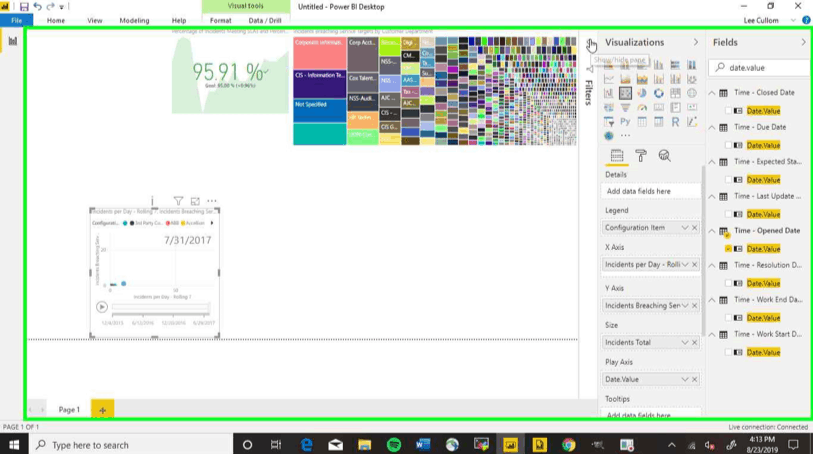
Task: Open the Fields well tab icon
Action: pos(617,155)
